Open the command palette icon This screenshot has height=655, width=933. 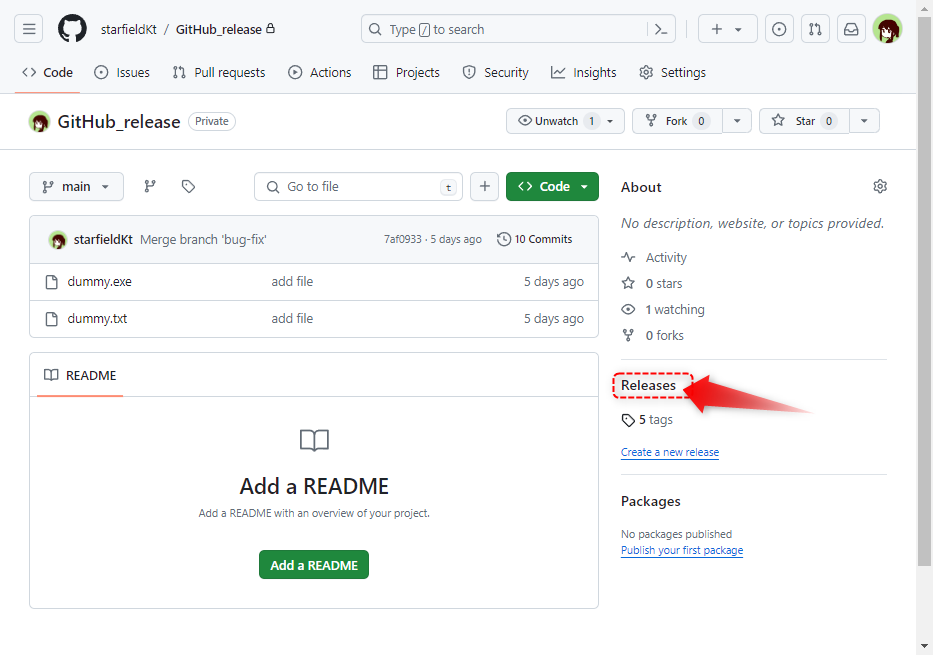point(660,29)
